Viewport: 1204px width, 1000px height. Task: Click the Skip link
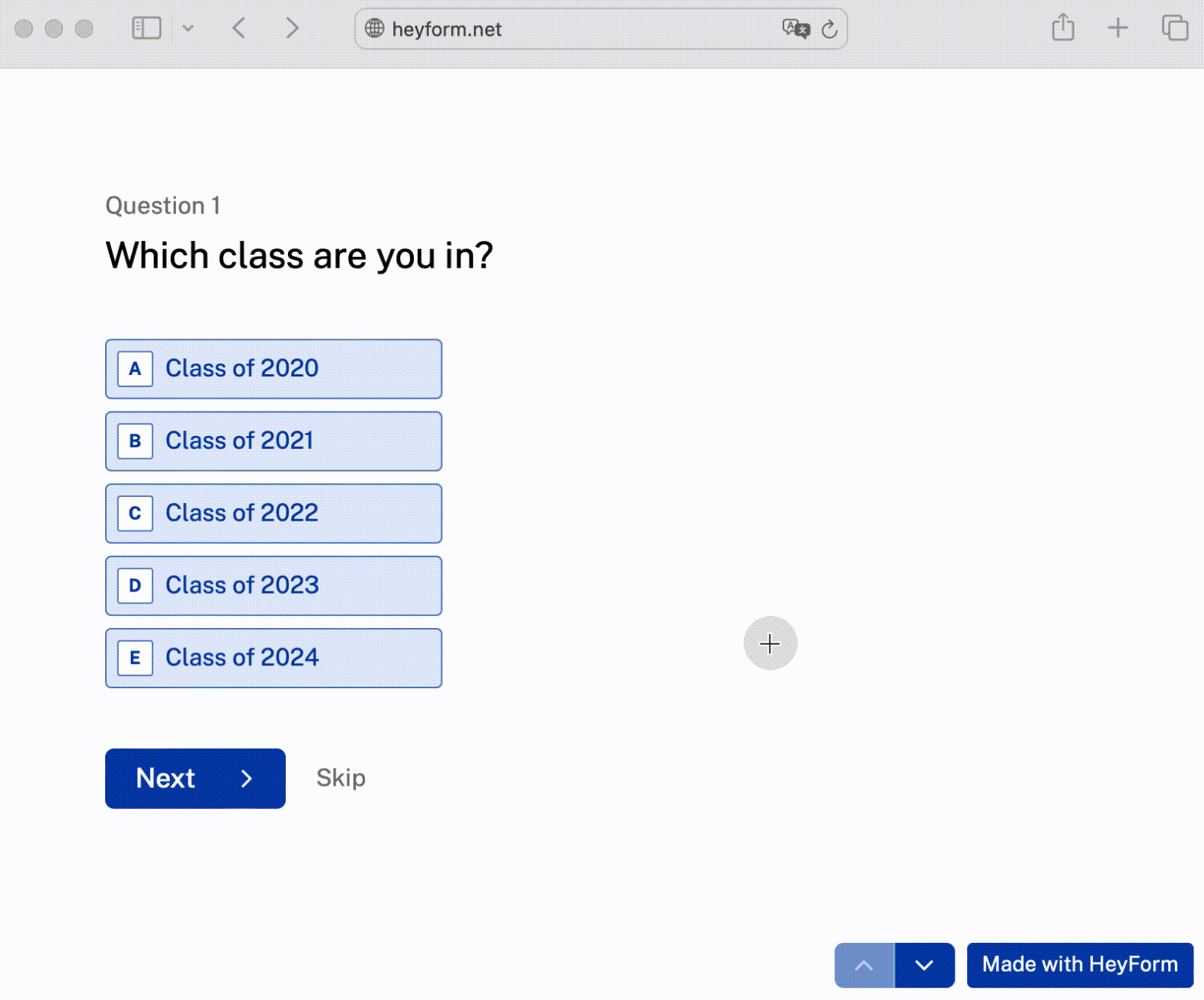click(x=341, y=778)
